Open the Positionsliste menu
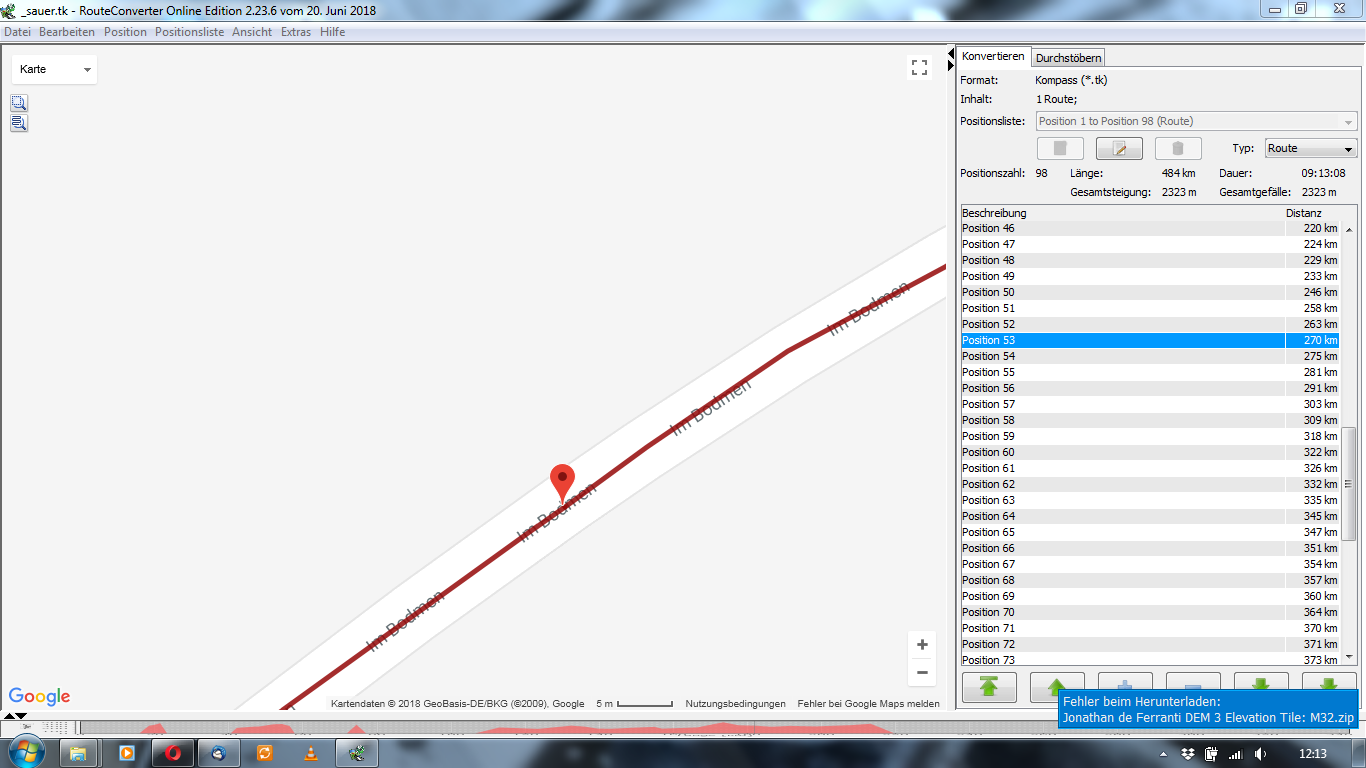Viewport: 1366px width, 768px height. [189, 32]
